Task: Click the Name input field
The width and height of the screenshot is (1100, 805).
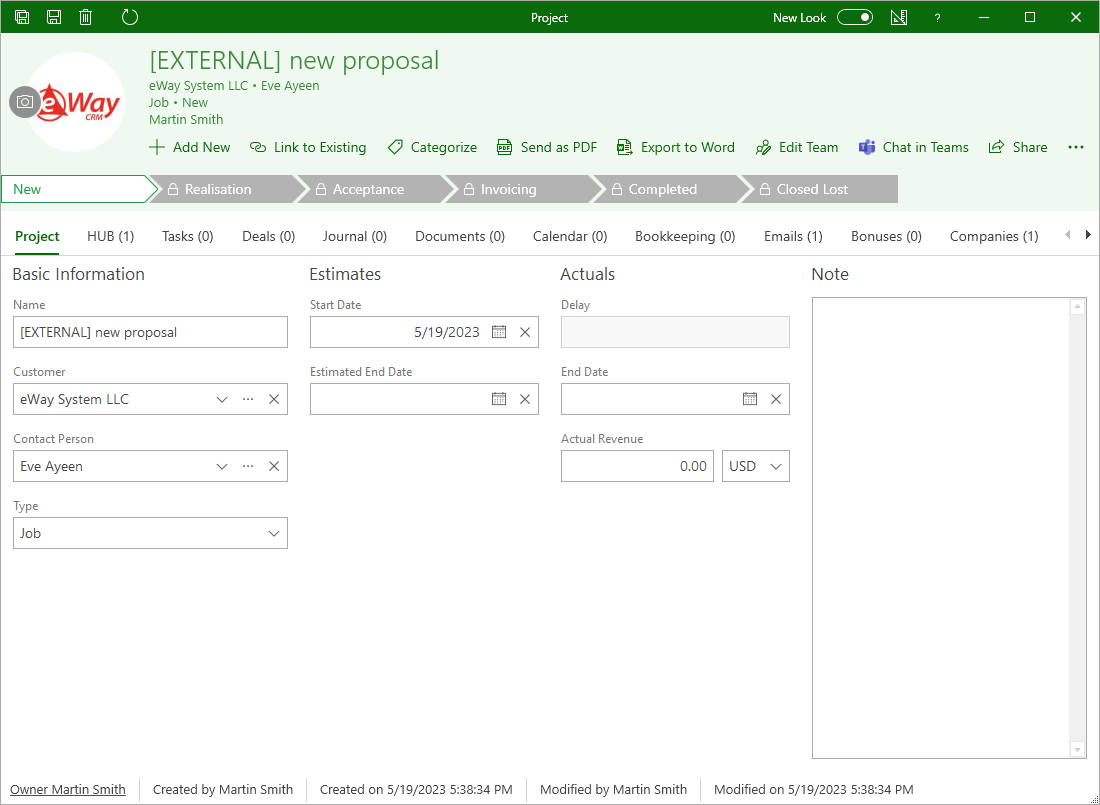Action: [150, 332]
